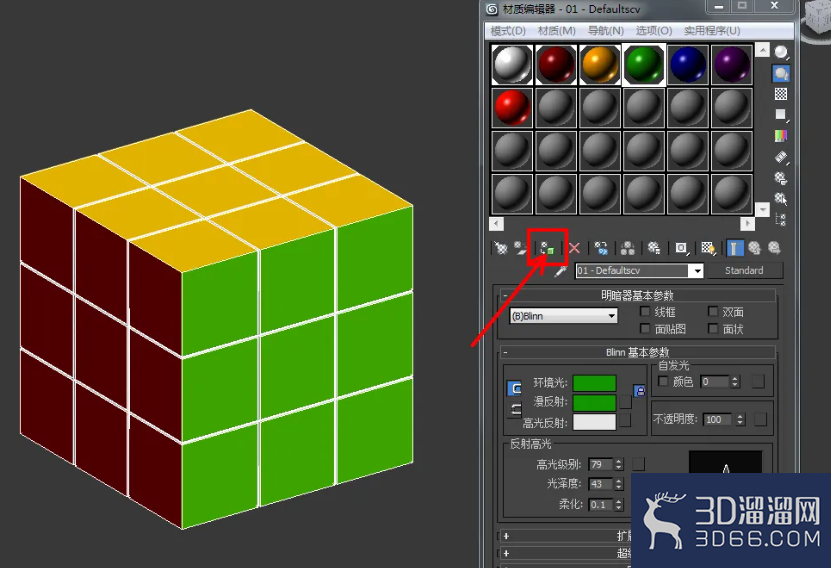Viewport: 831px width, 568px height.
Task: Open the Material ID Channel flyout
Action: click(682, 248)
